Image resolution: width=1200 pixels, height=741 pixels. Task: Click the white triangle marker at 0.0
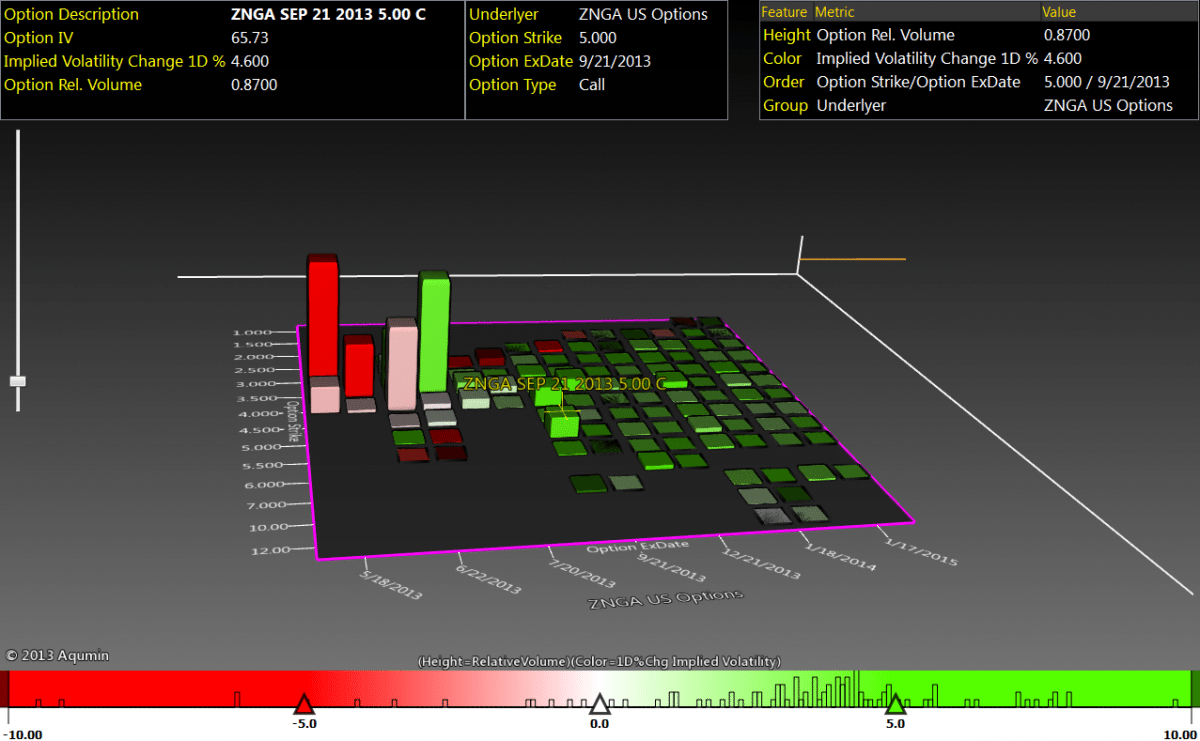(x=598, y=702)
